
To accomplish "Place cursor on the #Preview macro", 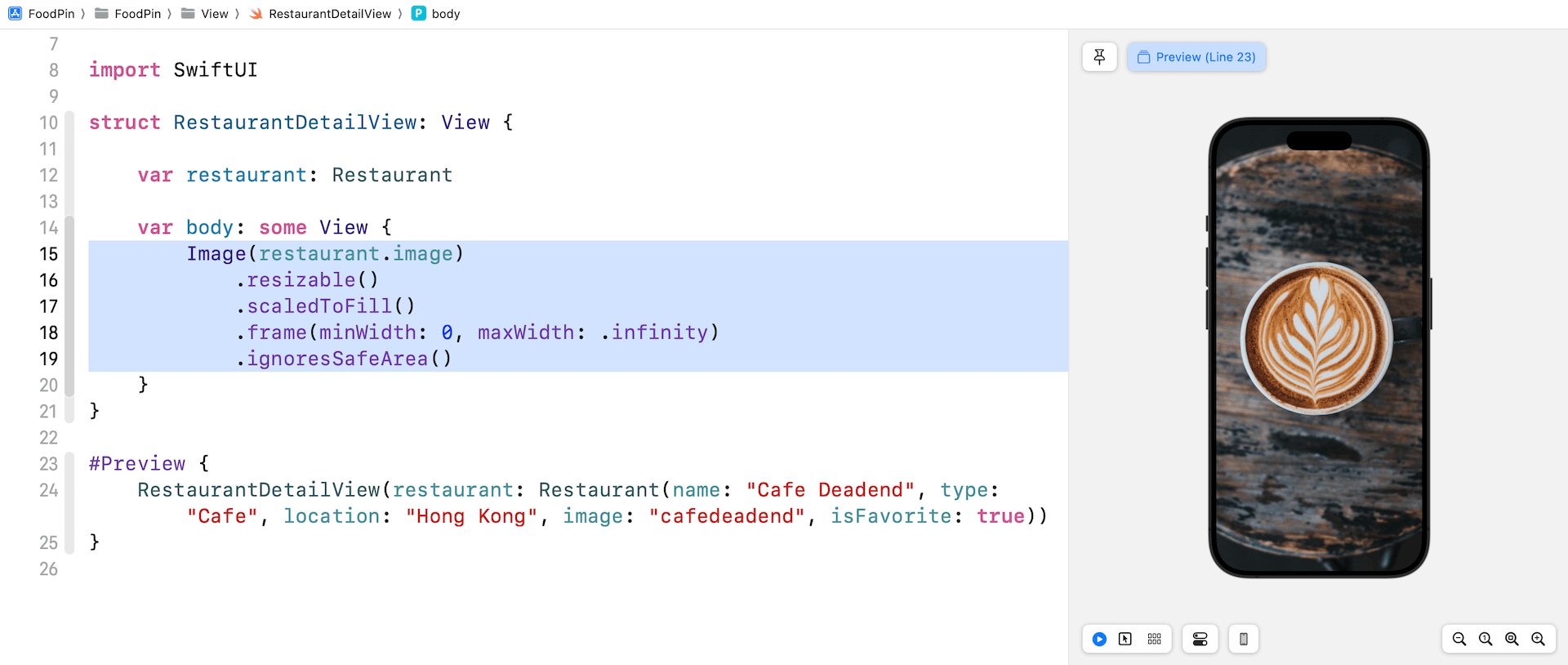I will (x=137, y=464).
